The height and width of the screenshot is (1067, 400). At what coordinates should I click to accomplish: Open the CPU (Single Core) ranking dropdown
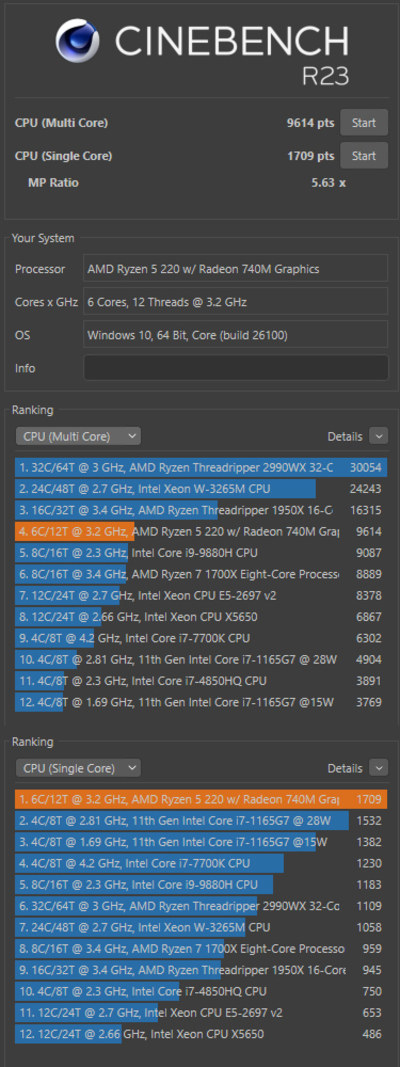tap(78, 768)
